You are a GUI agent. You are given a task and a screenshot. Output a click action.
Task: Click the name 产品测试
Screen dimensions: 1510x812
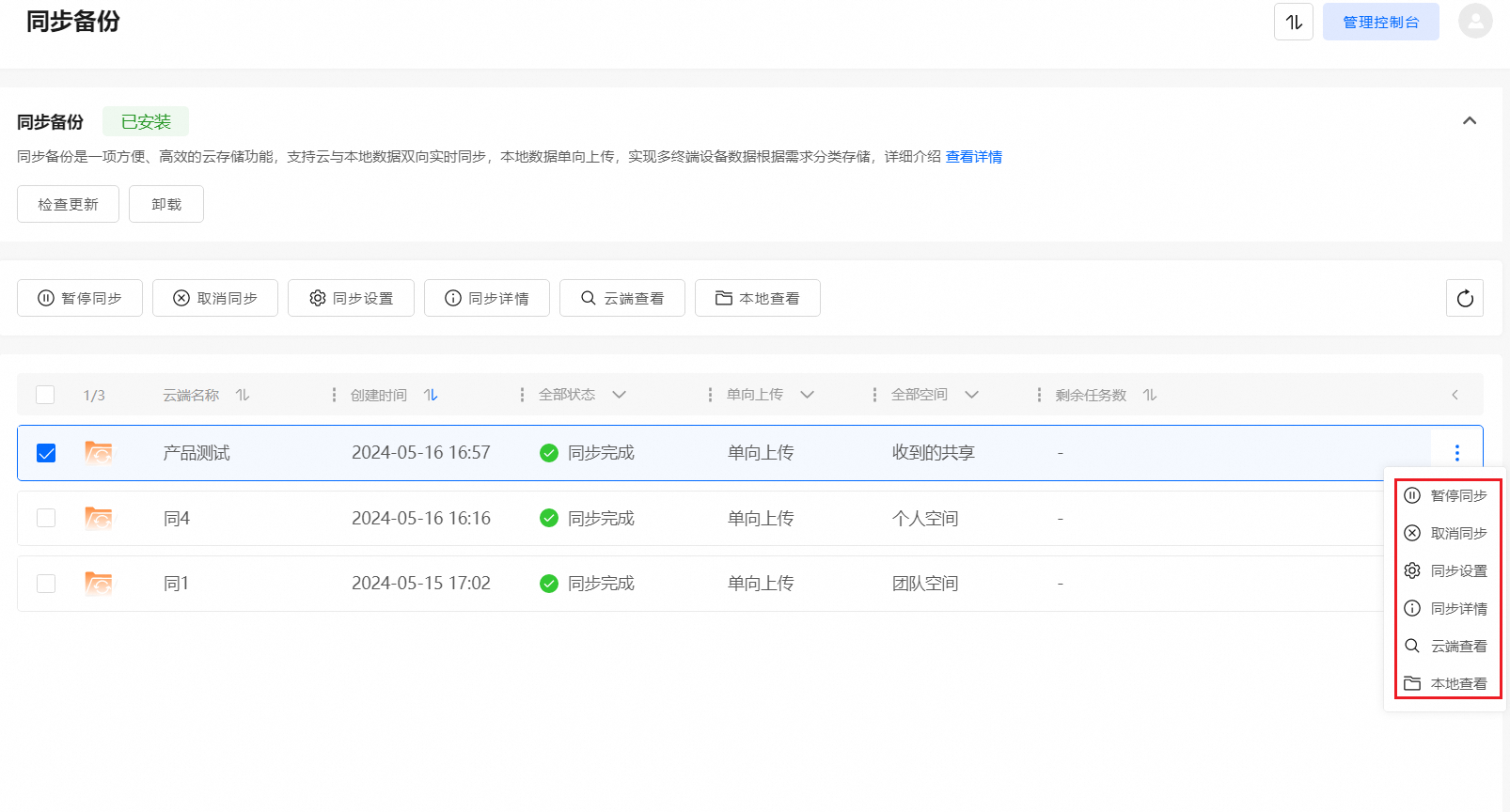click(x=197, y=453)
